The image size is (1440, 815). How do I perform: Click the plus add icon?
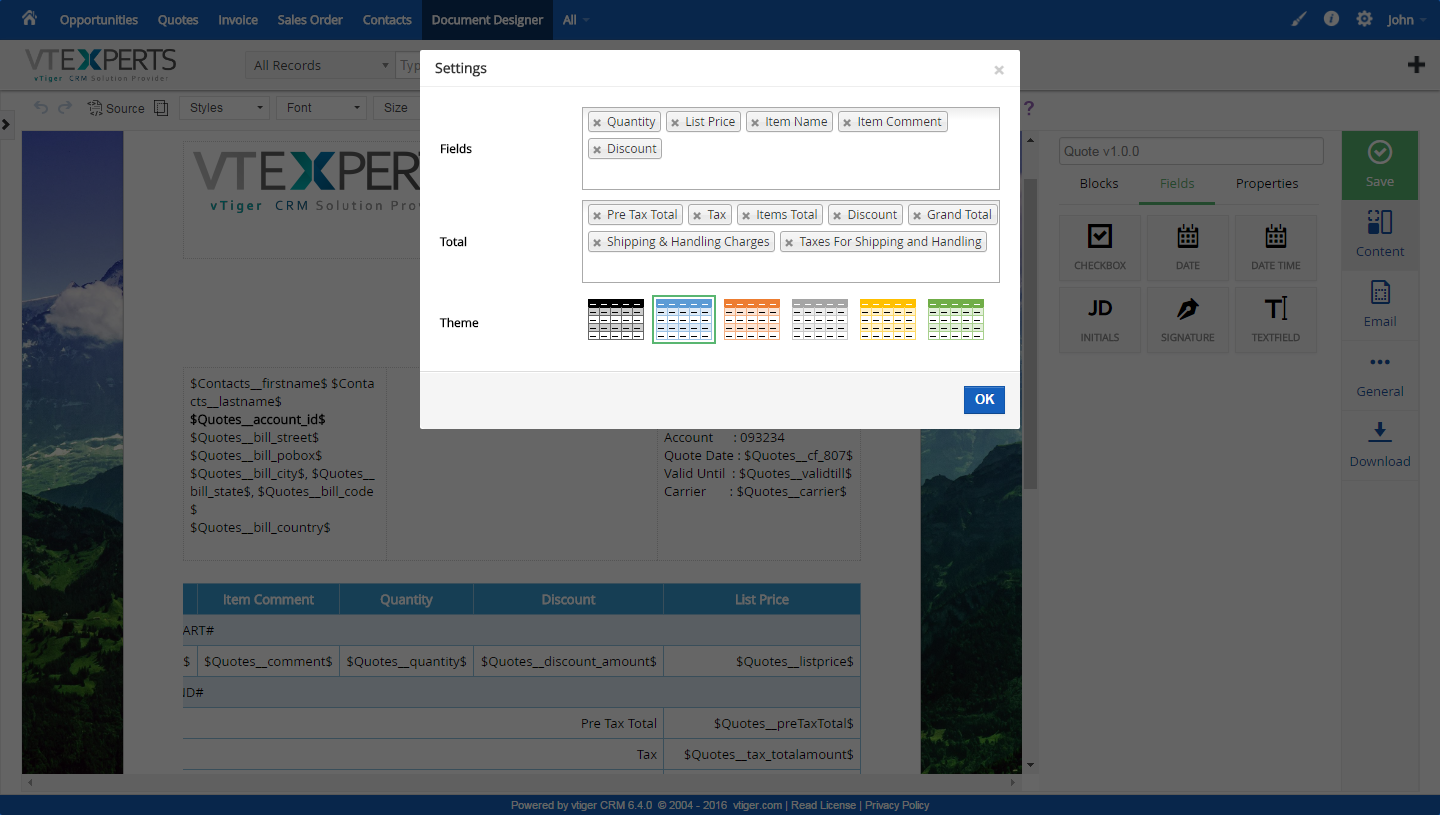point(1416,65)
